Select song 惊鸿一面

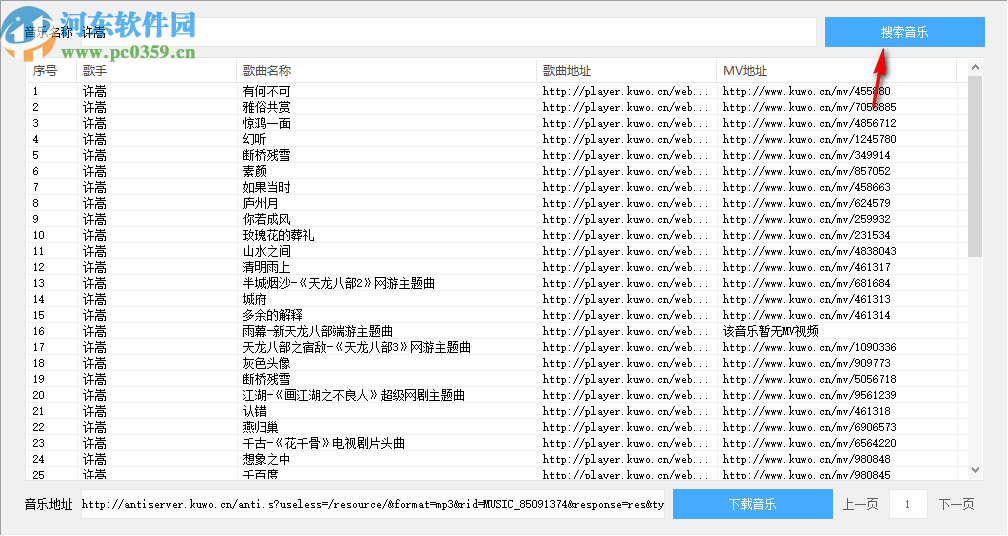(x=267, y=123)
